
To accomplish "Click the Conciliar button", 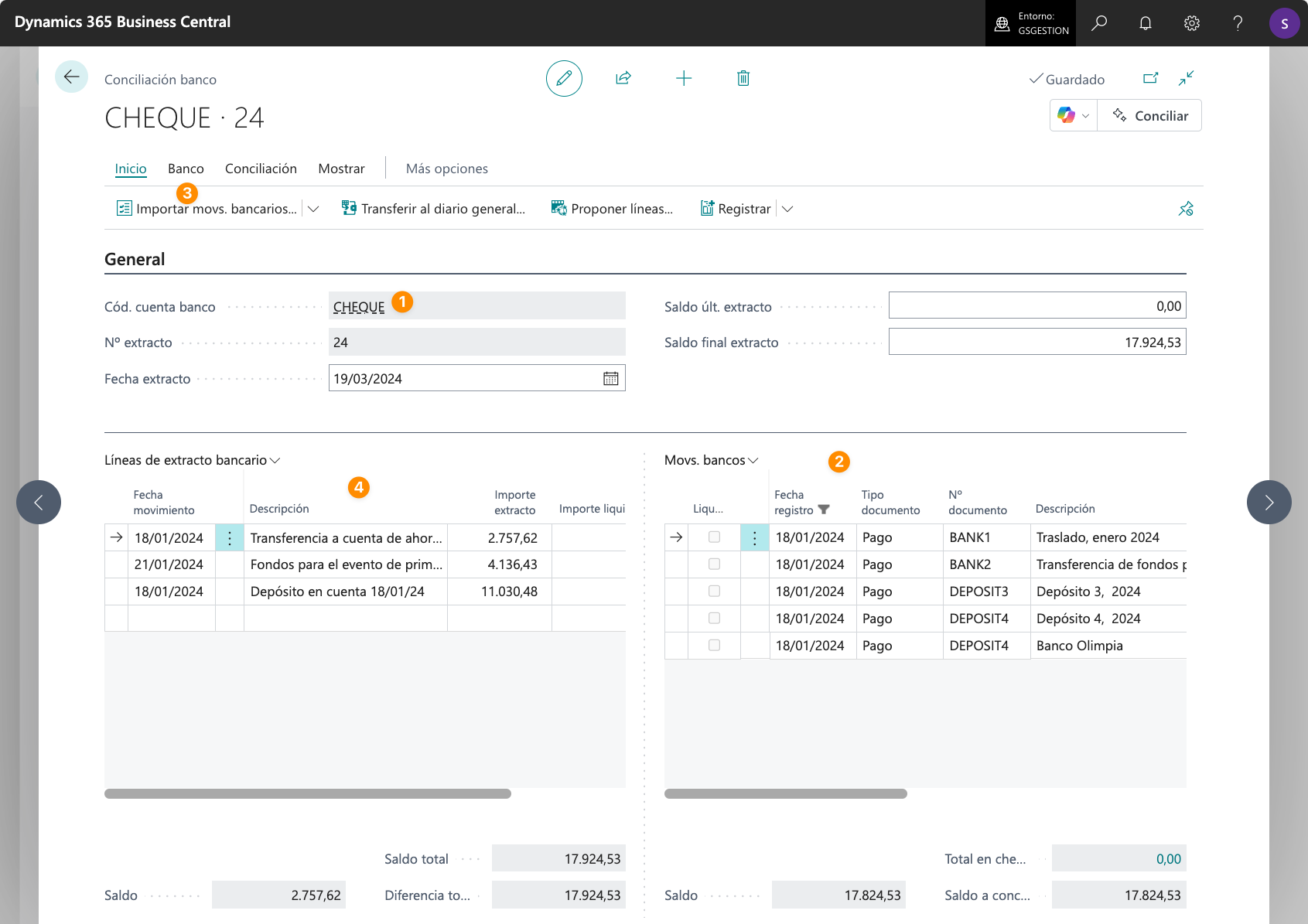I will pos(1149,115).
